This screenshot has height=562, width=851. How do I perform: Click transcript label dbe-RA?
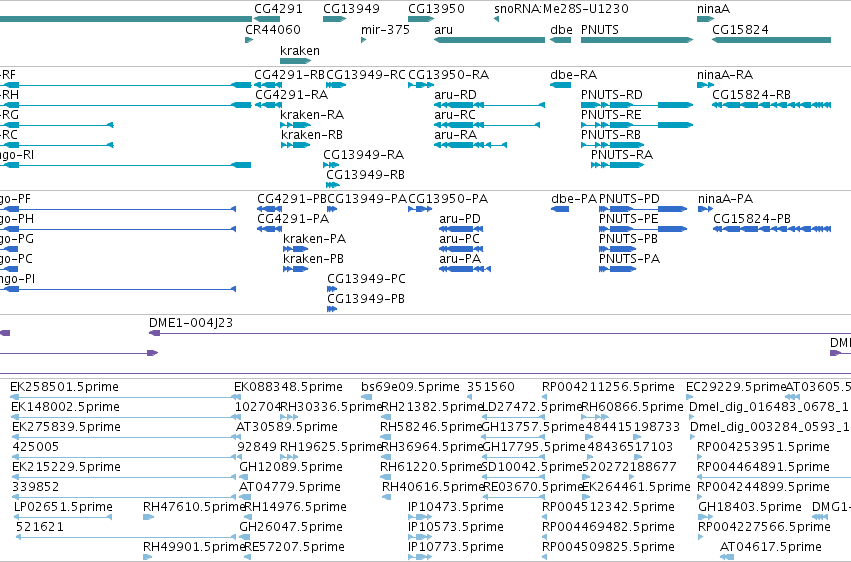[x=573, y=74]
